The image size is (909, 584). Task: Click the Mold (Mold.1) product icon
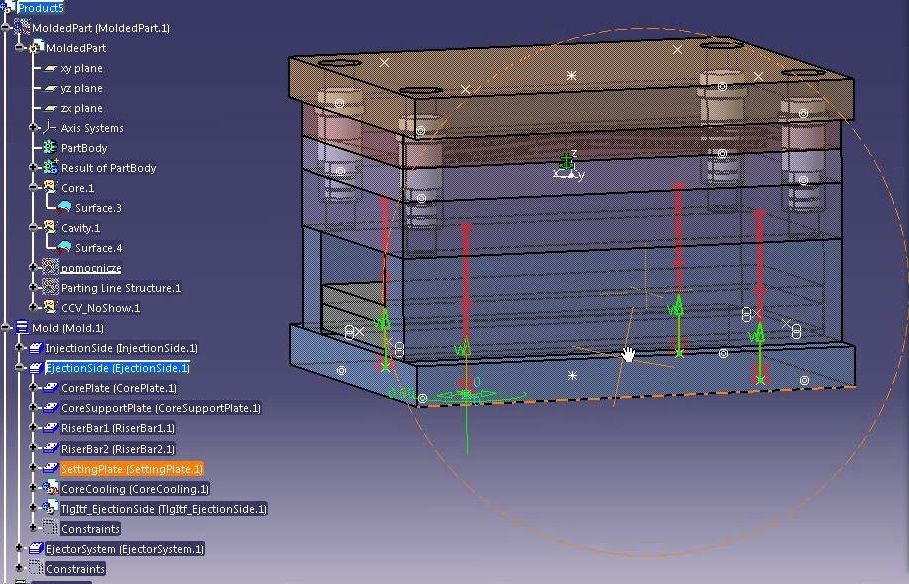(22, 328)
